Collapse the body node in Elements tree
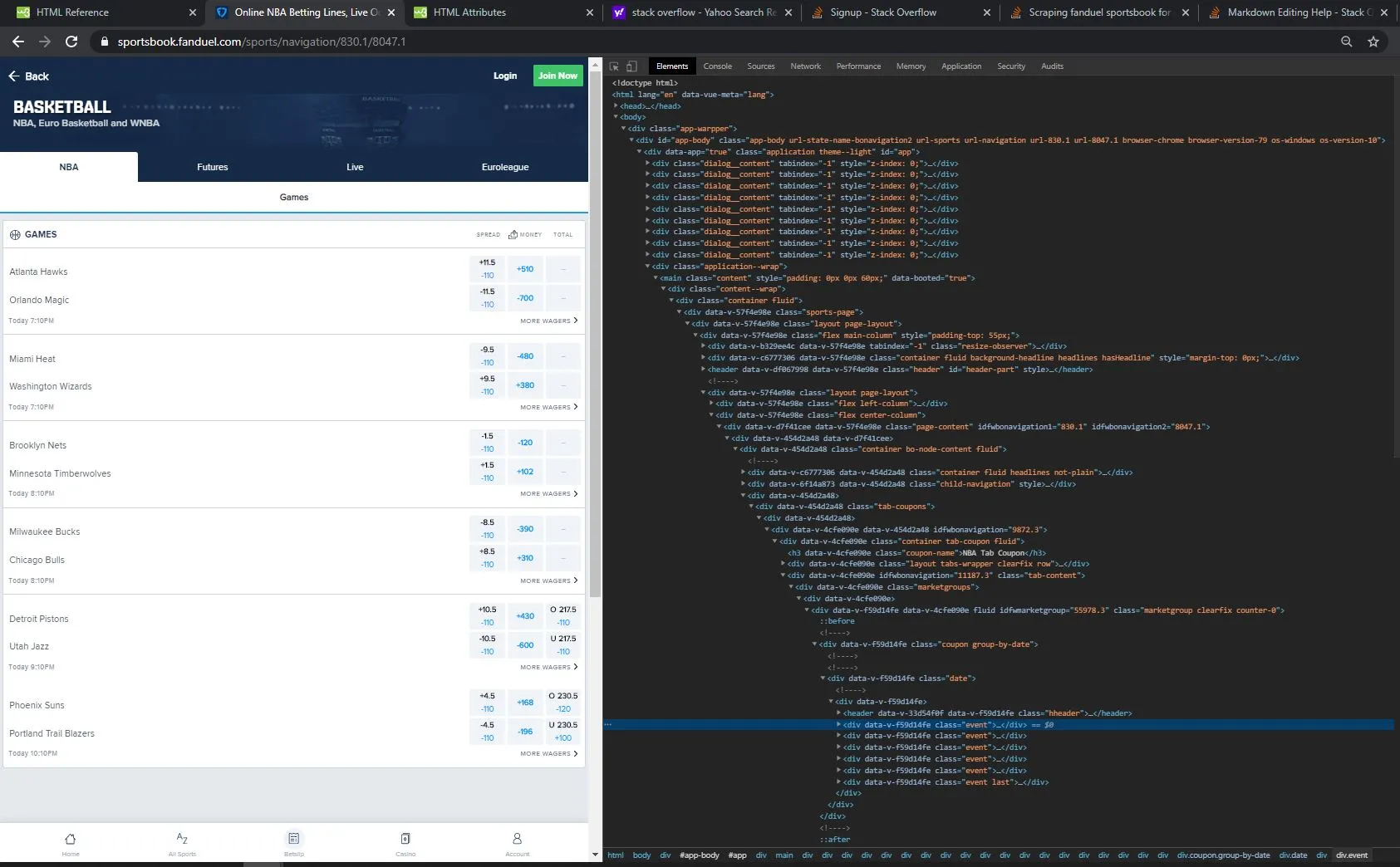The image size is (1400, 867). 616,117
